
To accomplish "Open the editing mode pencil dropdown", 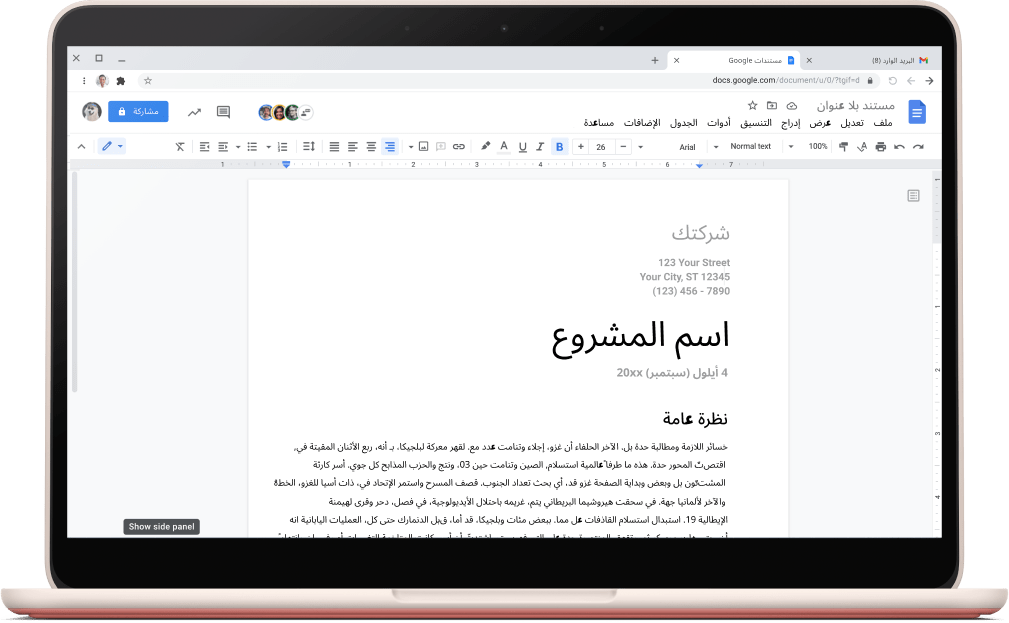I will pos(112,146).
